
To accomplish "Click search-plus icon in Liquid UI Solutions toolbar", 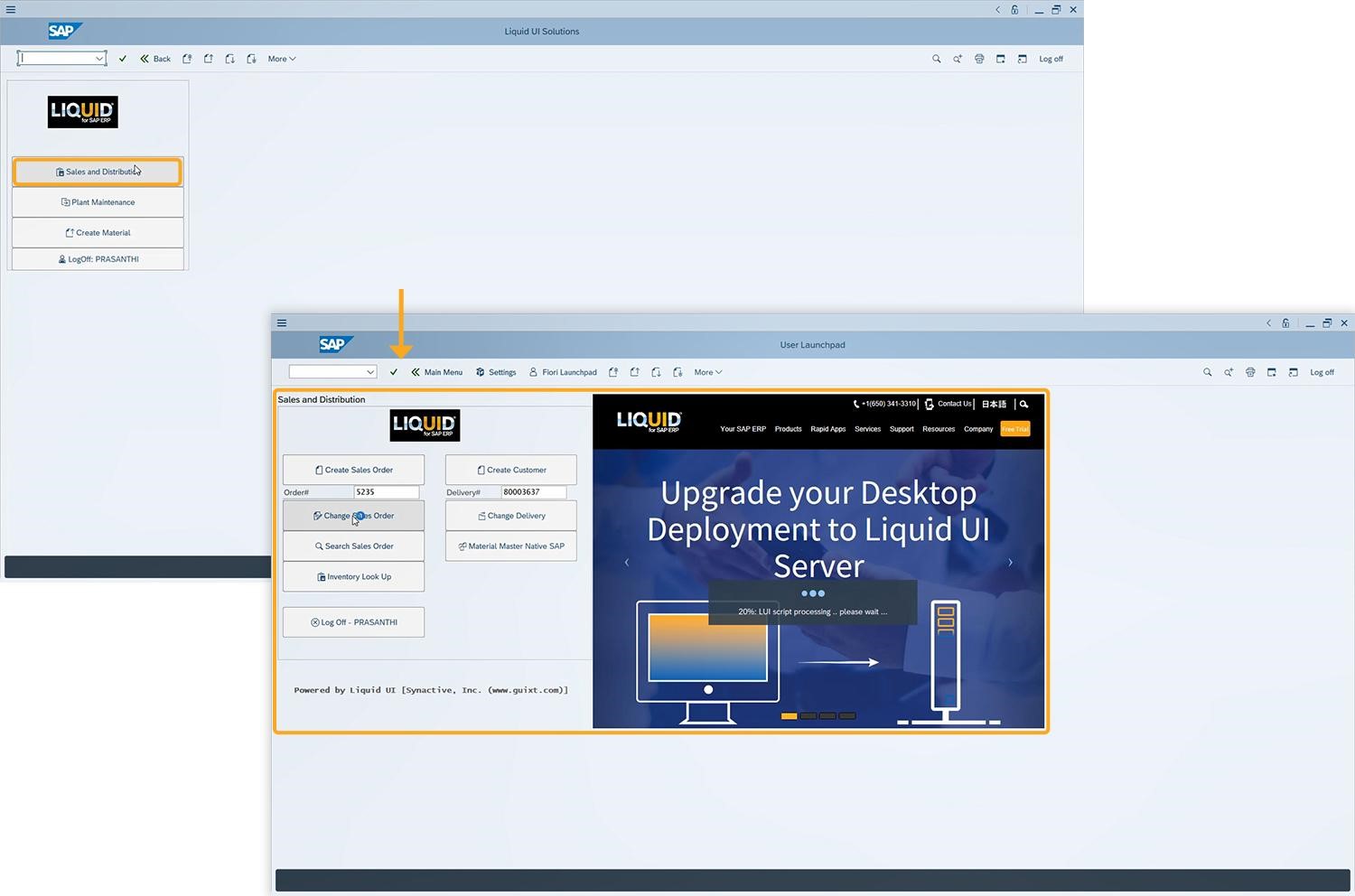I will click(x=958, y=59).
